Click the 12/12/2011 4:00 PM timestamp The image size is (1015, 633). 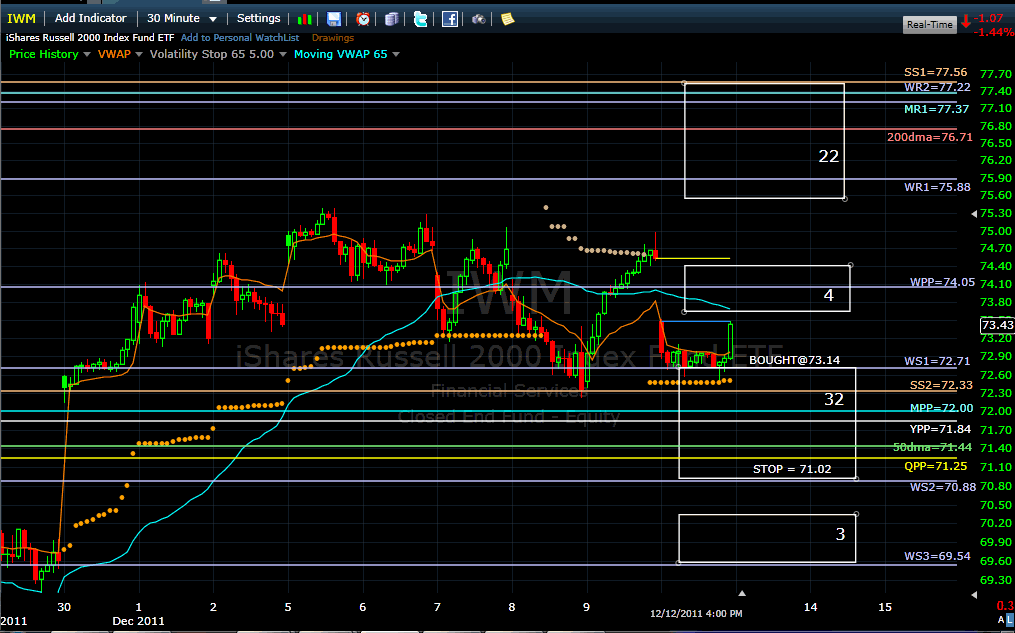(x=696, y=614)
